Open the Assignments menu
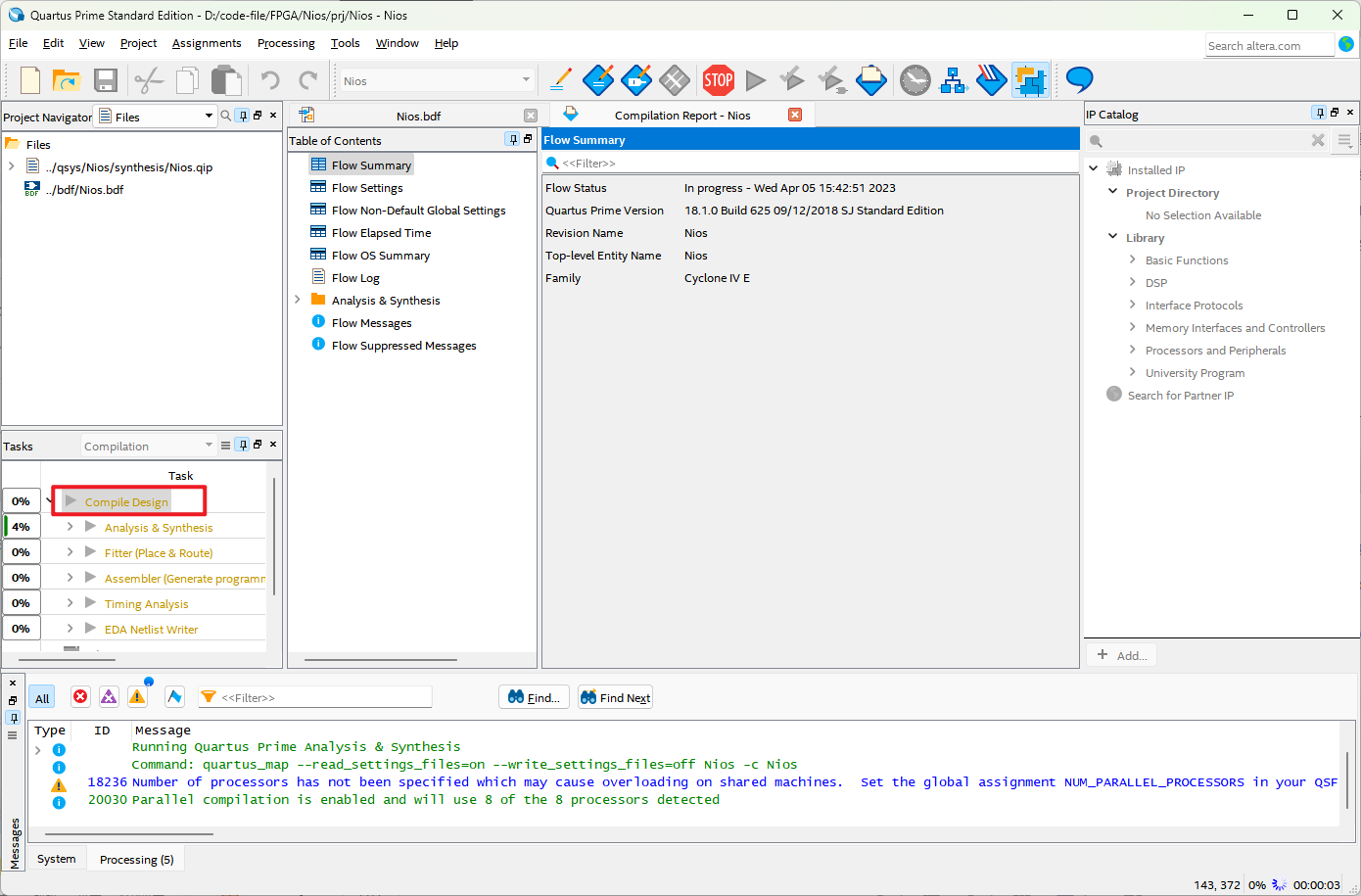Viewport: 1361px width, 896px height. point(207,43)
